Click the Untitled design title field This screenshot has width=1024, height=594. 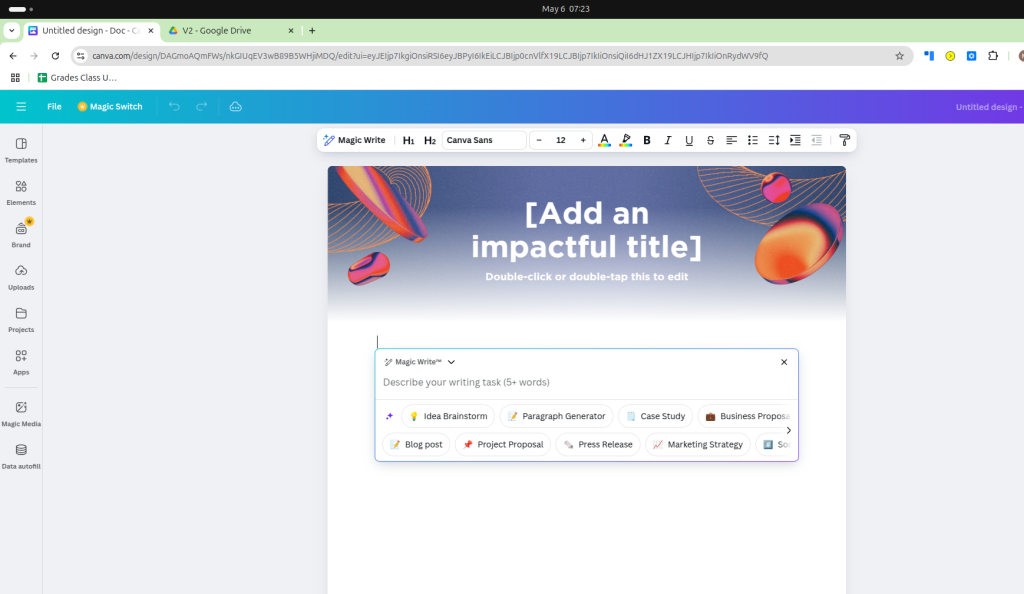coord(989,106)
